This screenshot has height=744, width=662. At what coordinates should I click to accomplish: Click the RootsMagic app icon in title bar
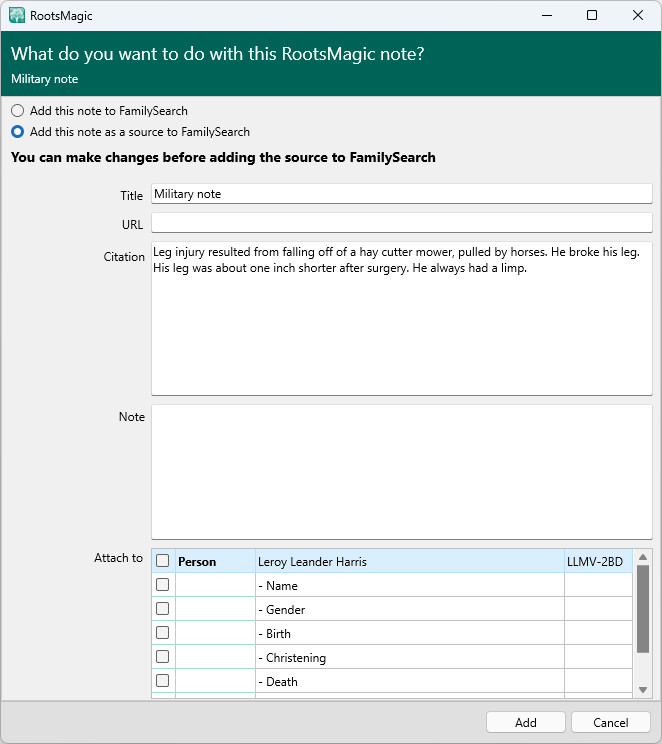pyautogui.click(x=17, y=15)
